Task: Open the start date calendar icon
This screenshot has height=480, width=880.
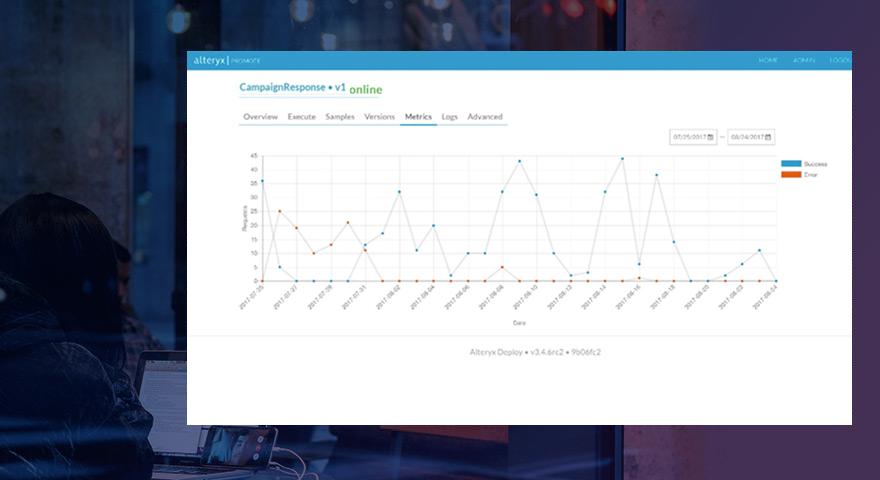Action: pos(710,137)
